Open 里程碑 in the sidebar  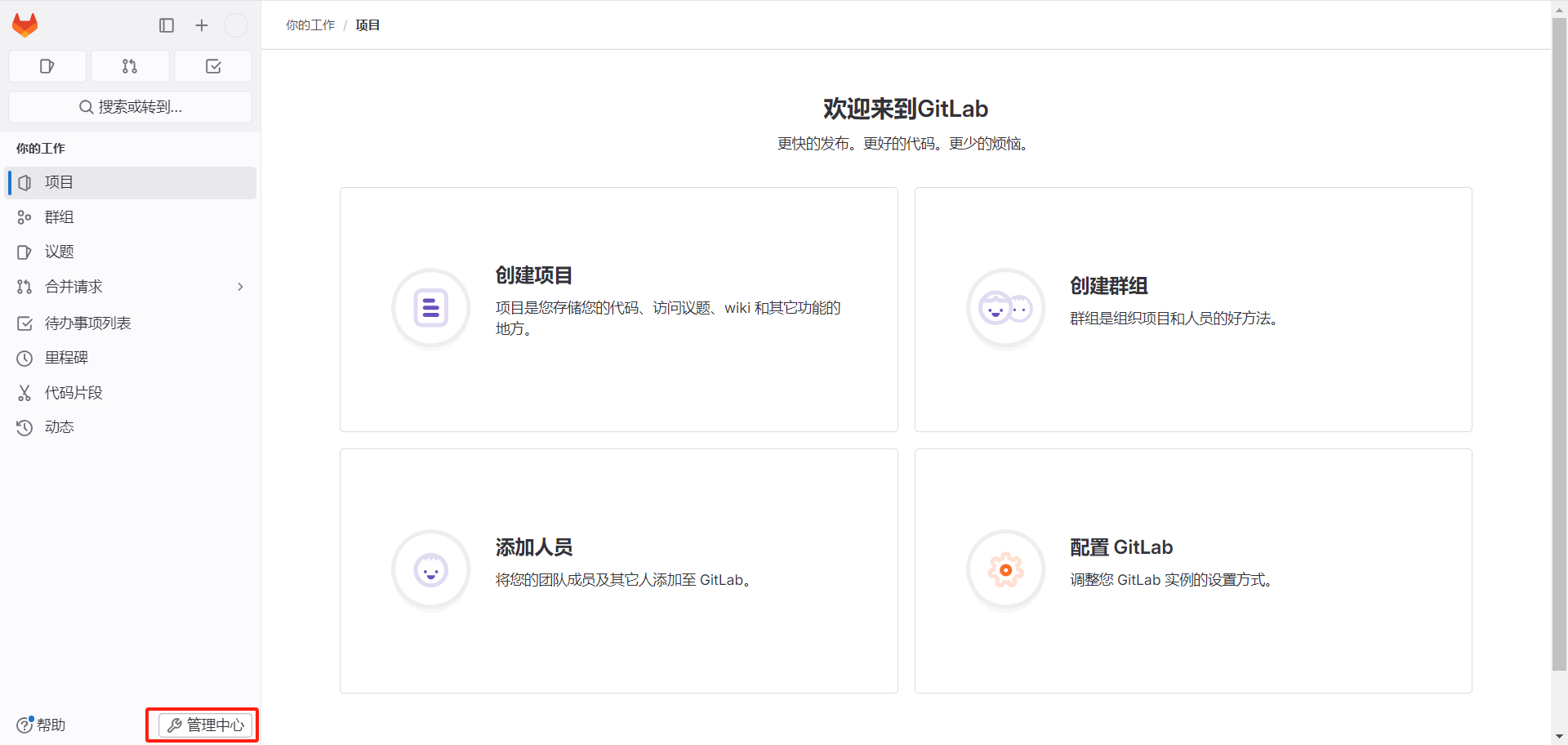coord(131,358)
